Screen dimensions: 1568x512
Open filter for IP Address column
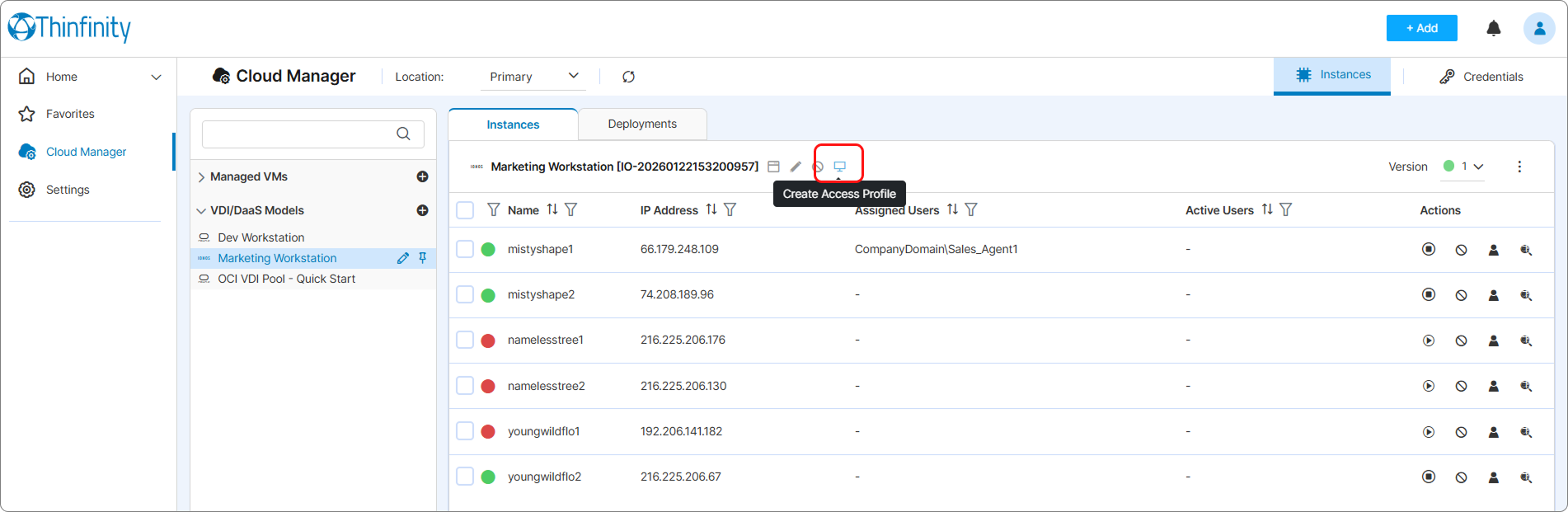730,209
